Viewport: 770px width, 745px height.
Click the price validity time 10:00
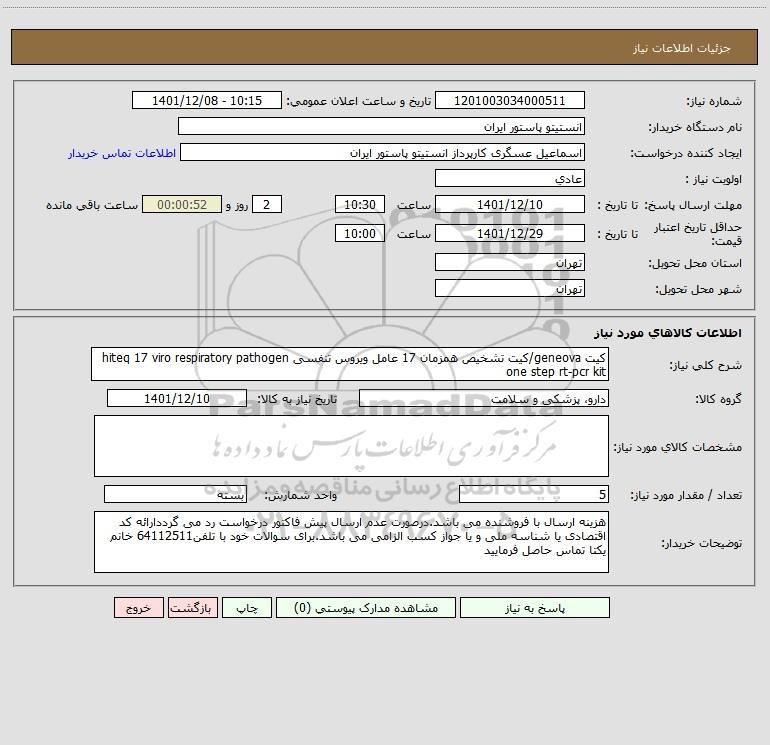tap(359, 234)
